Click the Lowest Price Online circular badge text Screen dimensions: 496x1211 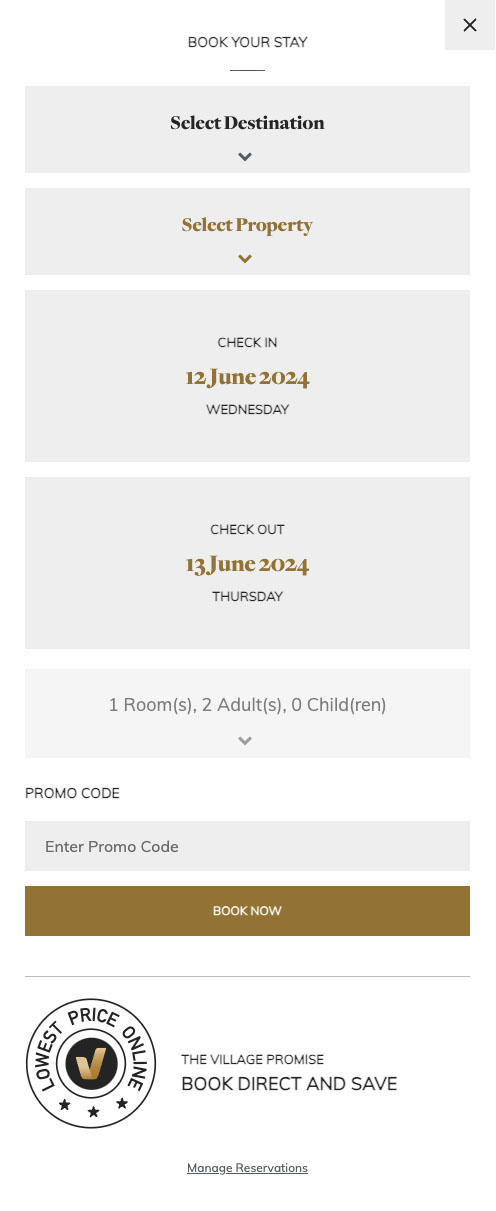pos(91,1063)
